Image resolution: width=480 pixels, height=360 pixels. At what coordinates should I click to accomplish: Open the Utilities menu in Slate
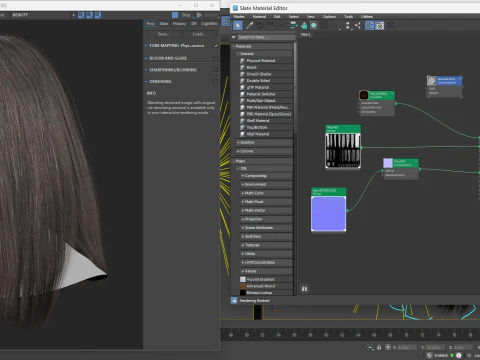tap(367, 17)
